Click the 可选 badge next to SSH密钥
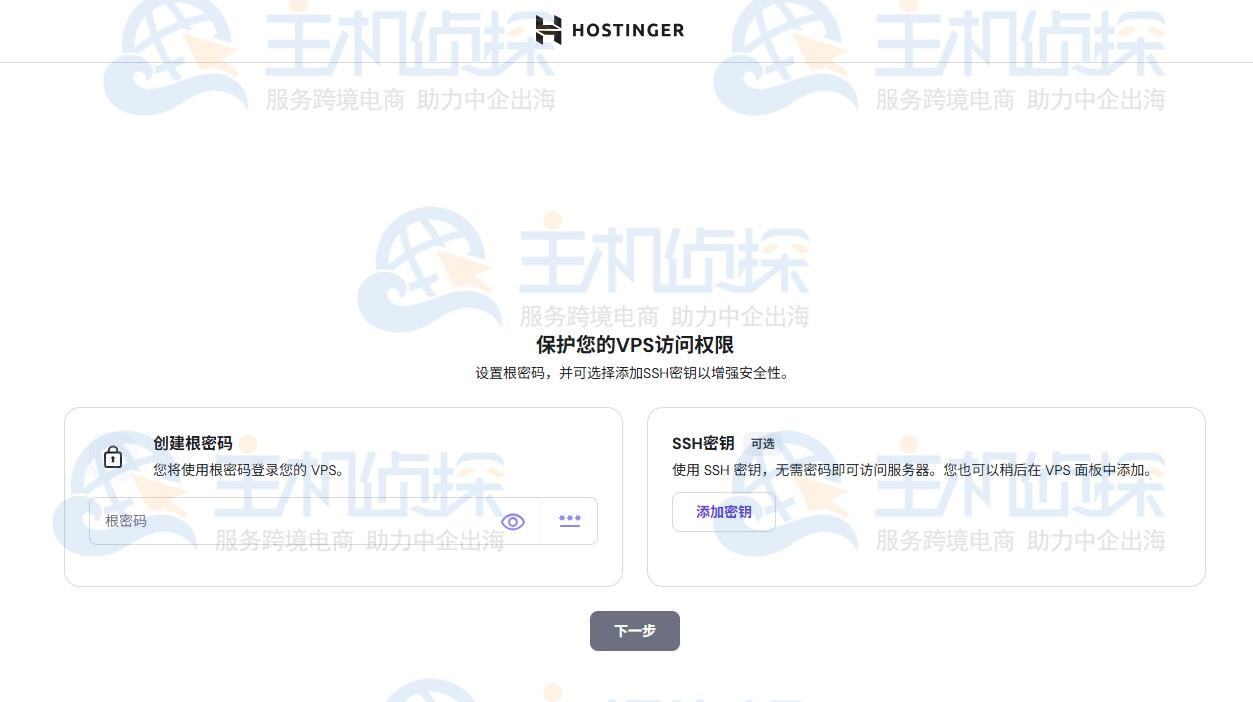Viewport: 1253px width, 702px height. [762, 444]
